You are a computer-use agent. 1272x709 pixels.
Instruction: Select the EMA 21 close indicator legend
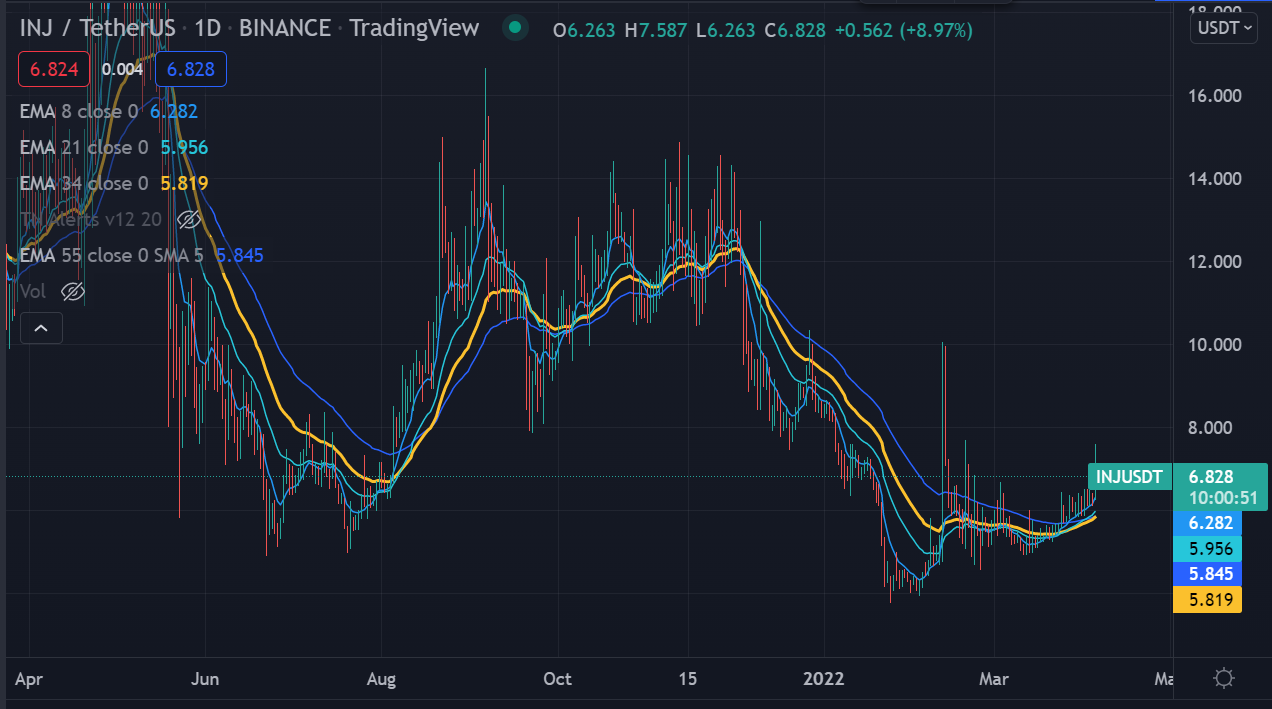[83, 147]
